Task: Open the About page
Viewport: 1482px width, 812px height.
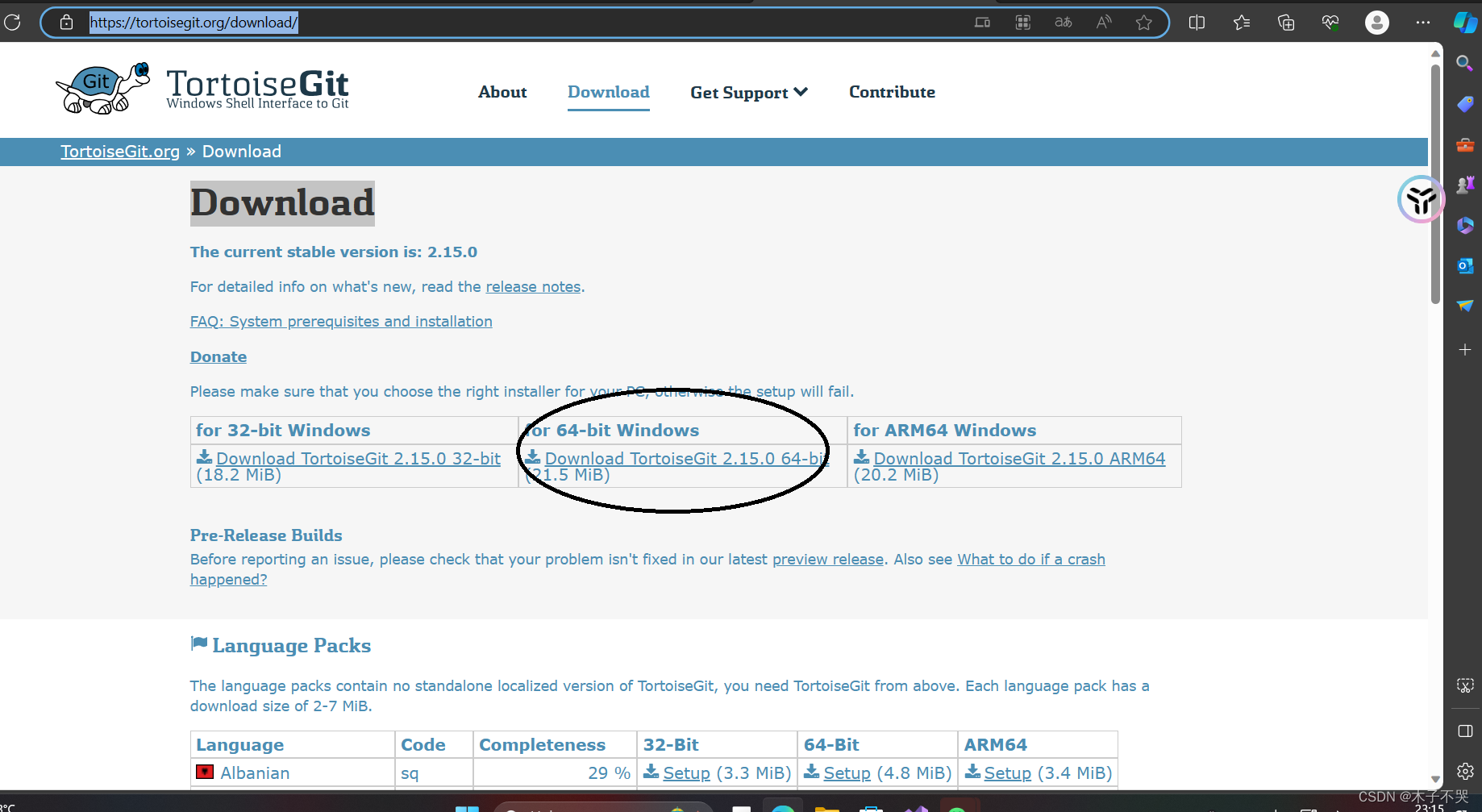Action: [x=502, y=92]
